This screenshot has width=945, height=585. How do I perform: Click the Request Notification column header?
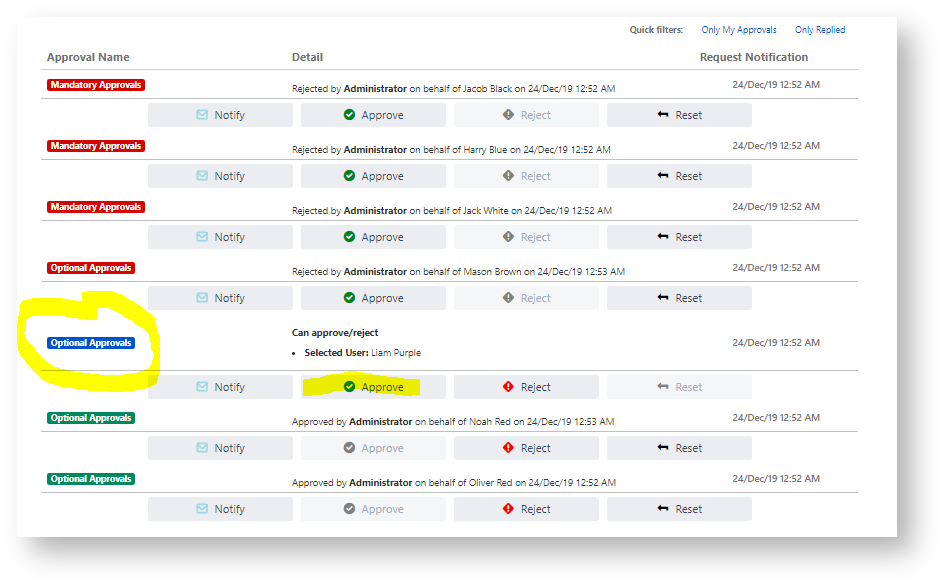753,57
